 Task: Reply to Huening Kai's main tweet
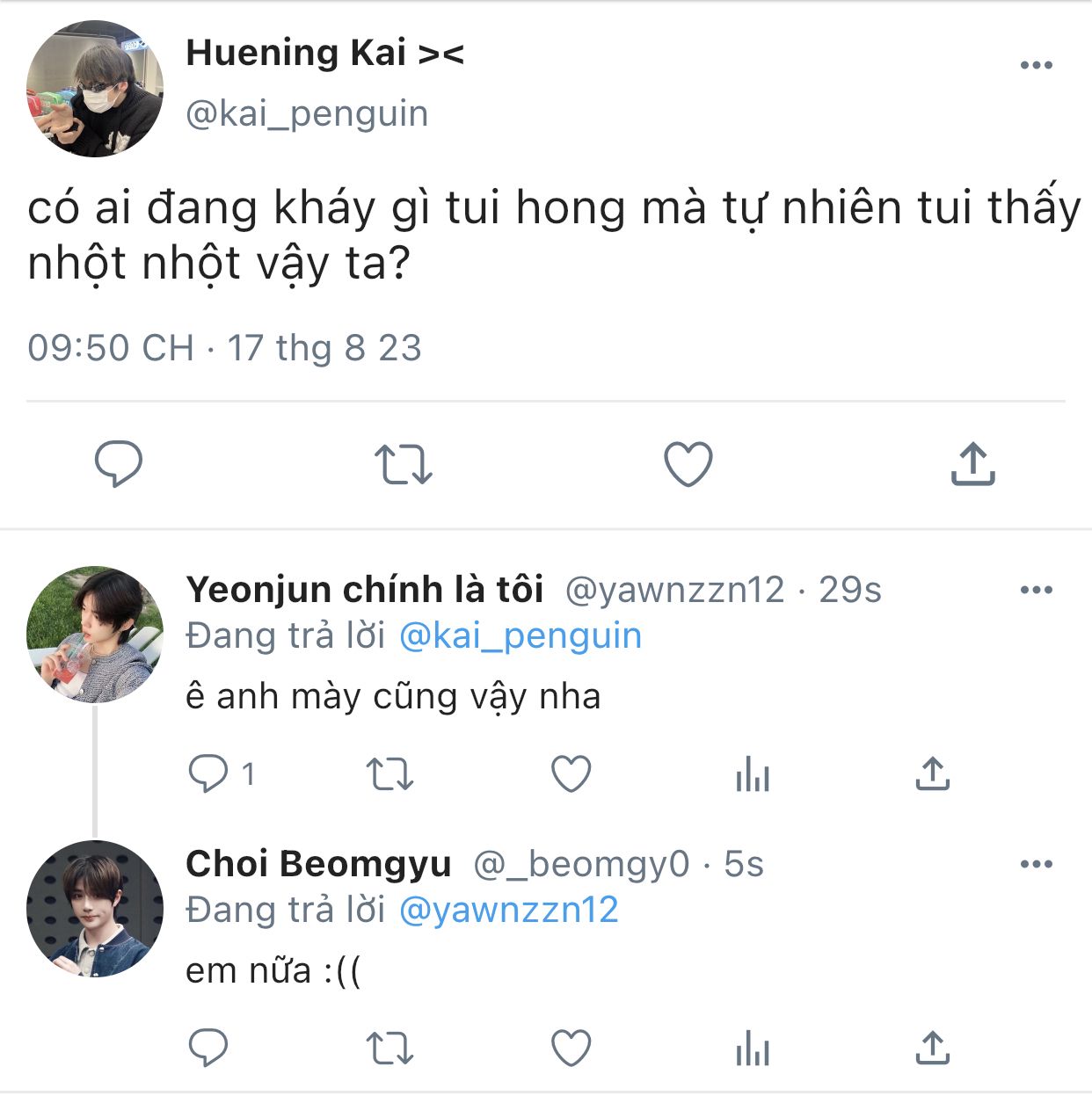(118, 463)
